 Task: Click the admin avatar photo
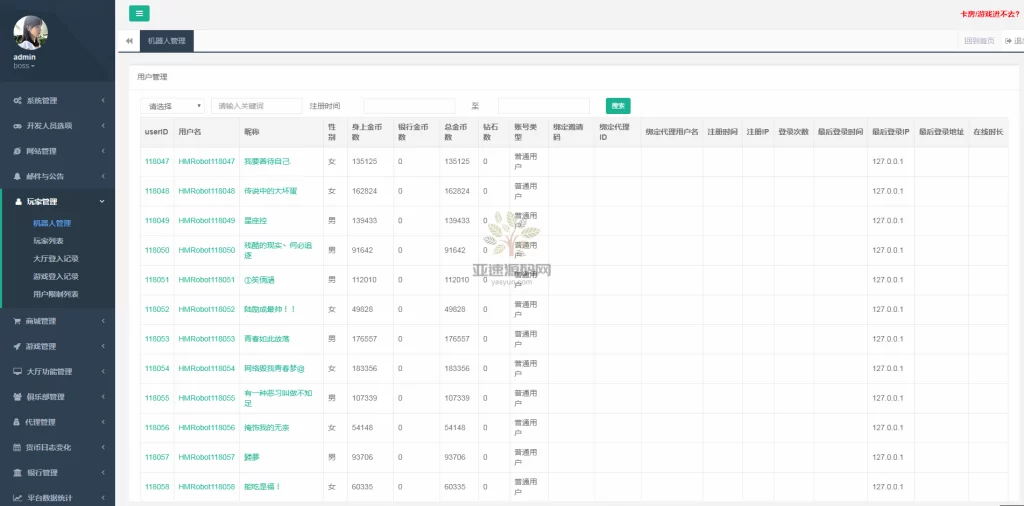pos(30,33)
